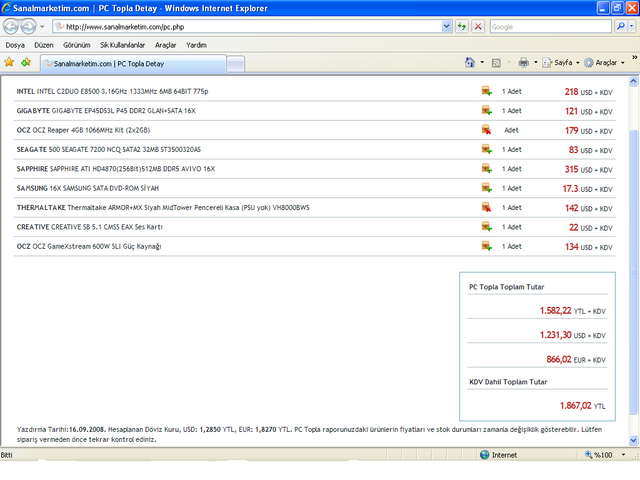640x480 pixels.
Task: Click CREATIVE SB 5.1 Ses Kartı text
Action: coord(89,227)
